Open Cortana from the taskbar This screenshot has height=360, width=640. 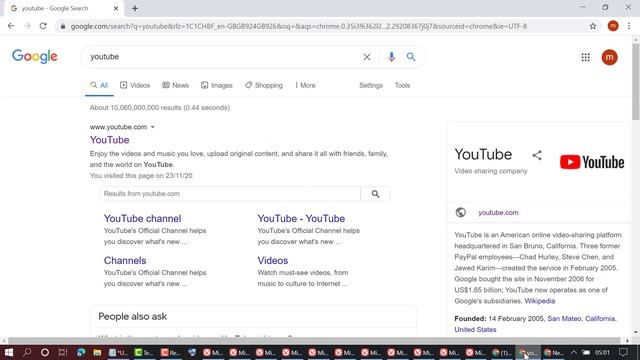45,352
